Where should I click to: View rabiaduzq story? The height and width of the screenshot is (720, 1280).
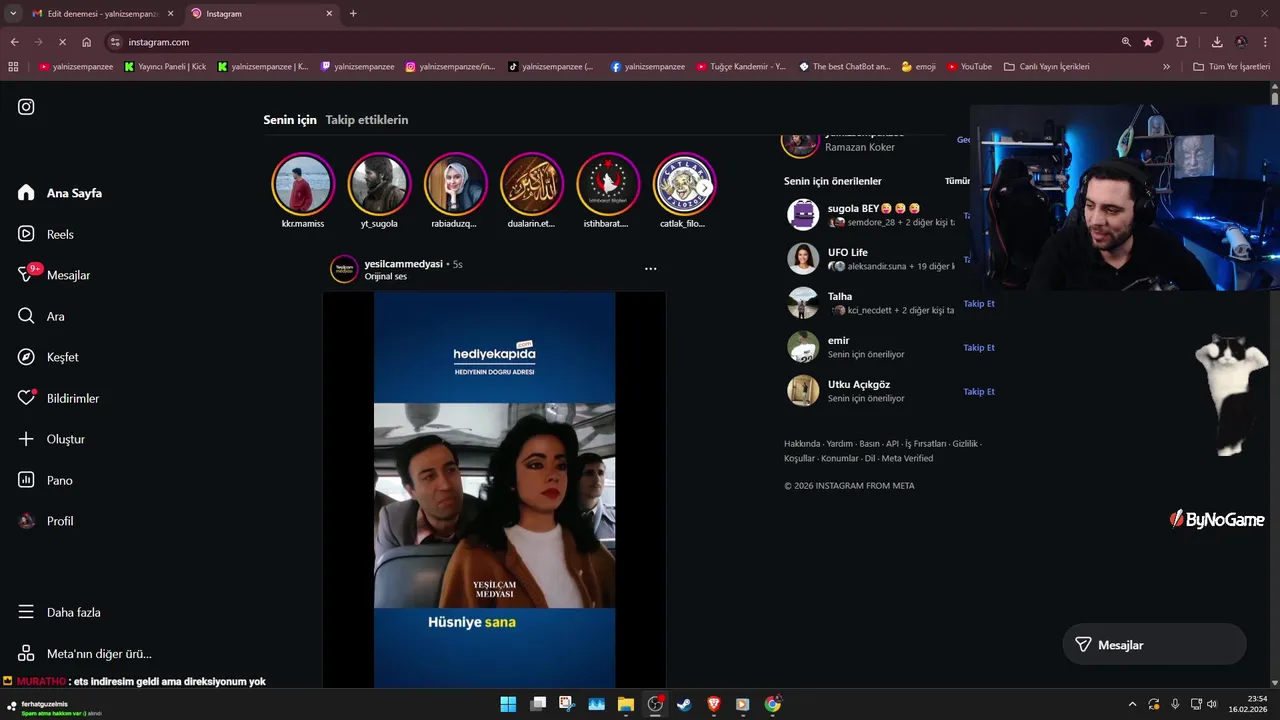point(455,184)
